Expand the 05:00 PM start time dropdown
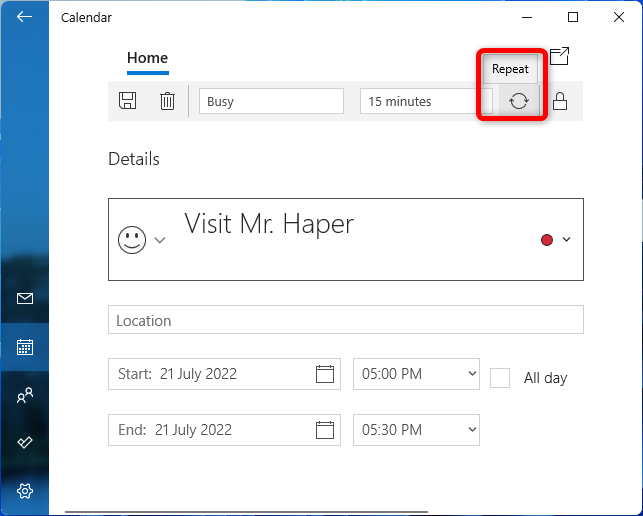Screen dimensions: 643x516 pos(416,374)
